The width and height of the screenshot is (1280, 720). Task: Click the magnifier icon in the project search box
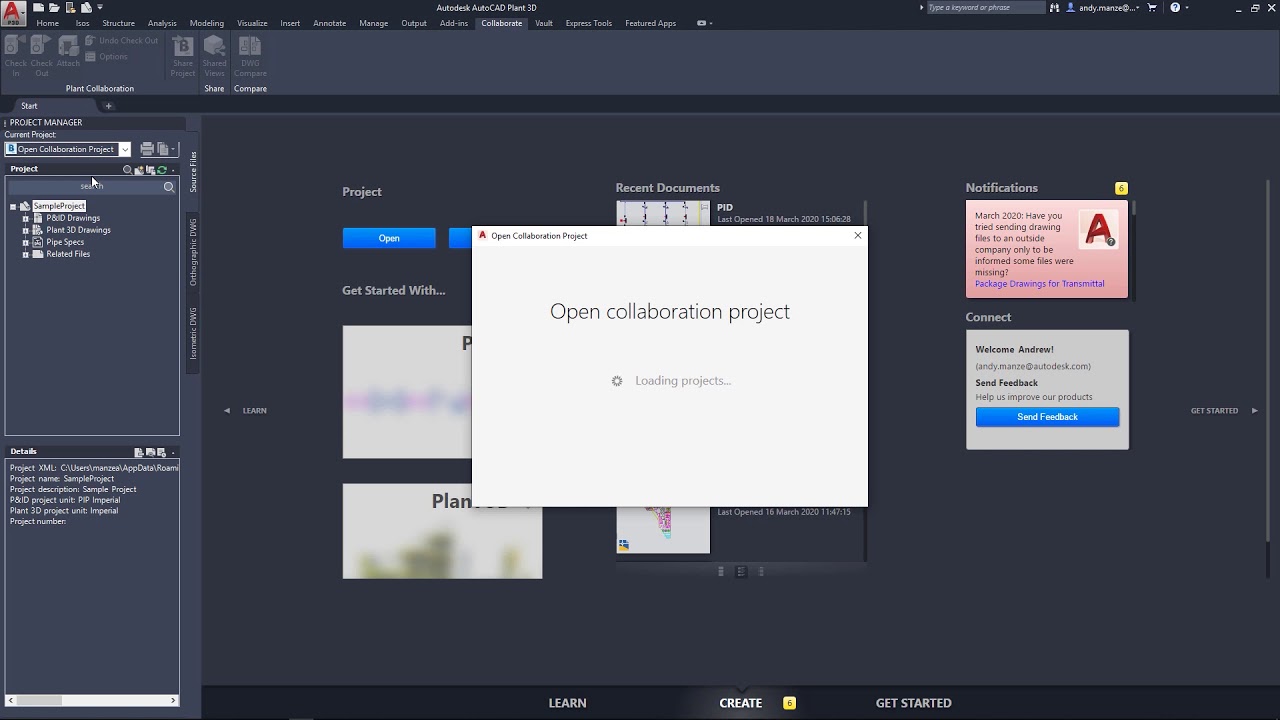(169, 187)
